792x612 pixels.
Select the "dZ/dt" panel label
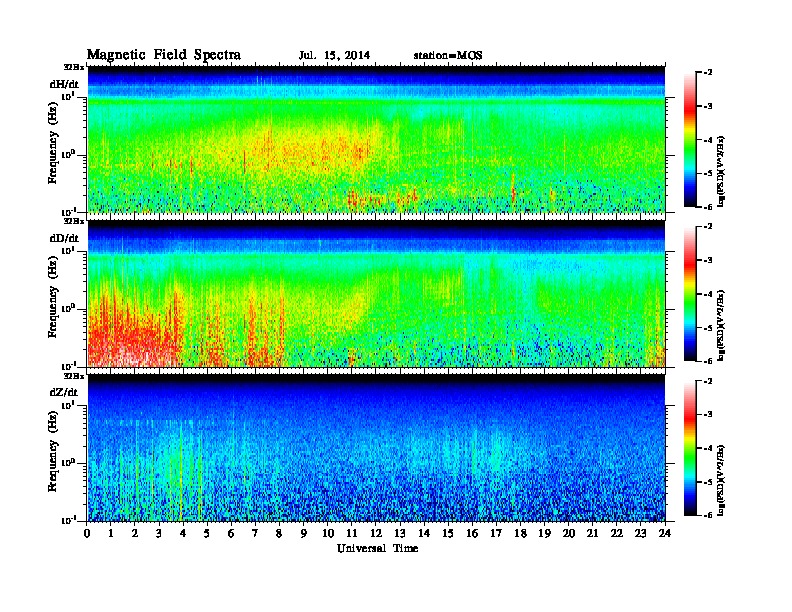[x=64, y=392]
